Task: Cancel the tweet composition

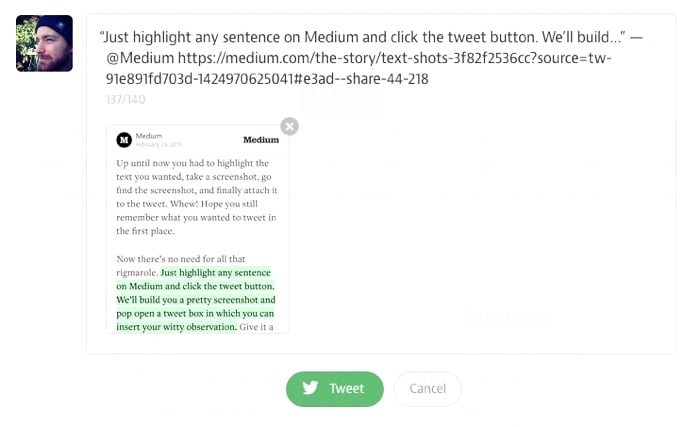Action: (427, 389)
